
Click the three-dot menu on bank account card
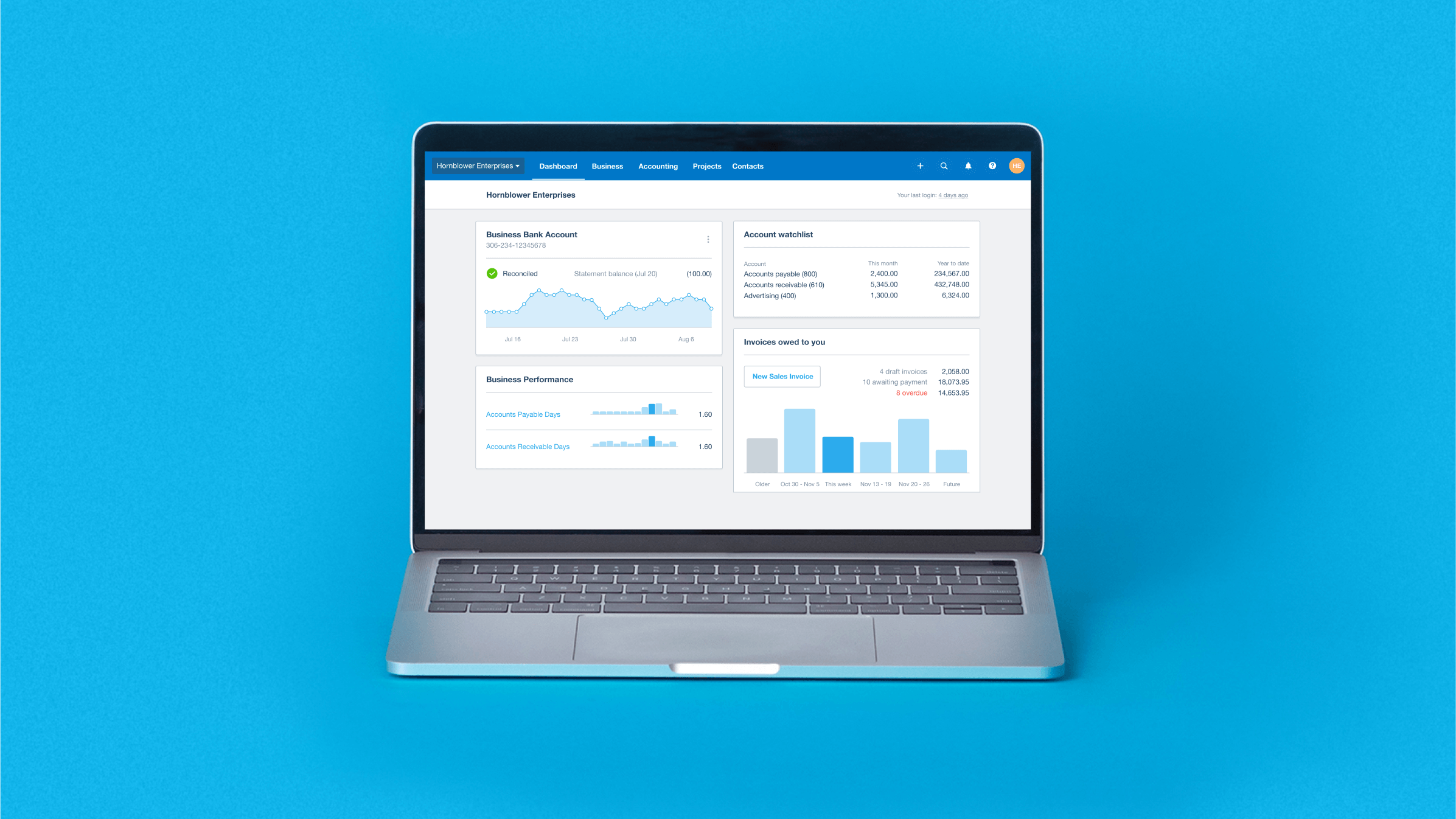[x=708, y=239]
